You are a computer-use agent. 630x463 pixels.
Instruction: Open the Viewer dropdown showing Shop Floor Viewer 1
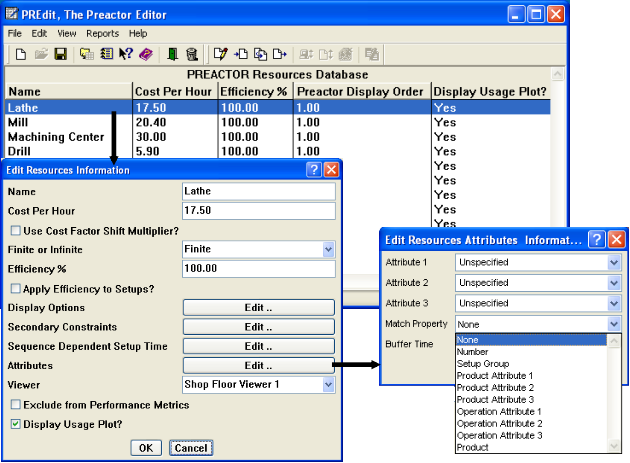click(328, 385)
